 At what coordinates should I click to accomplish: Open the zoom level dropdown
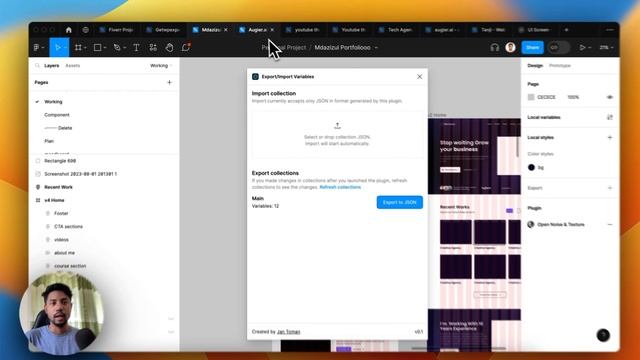(x=606, y=48)
